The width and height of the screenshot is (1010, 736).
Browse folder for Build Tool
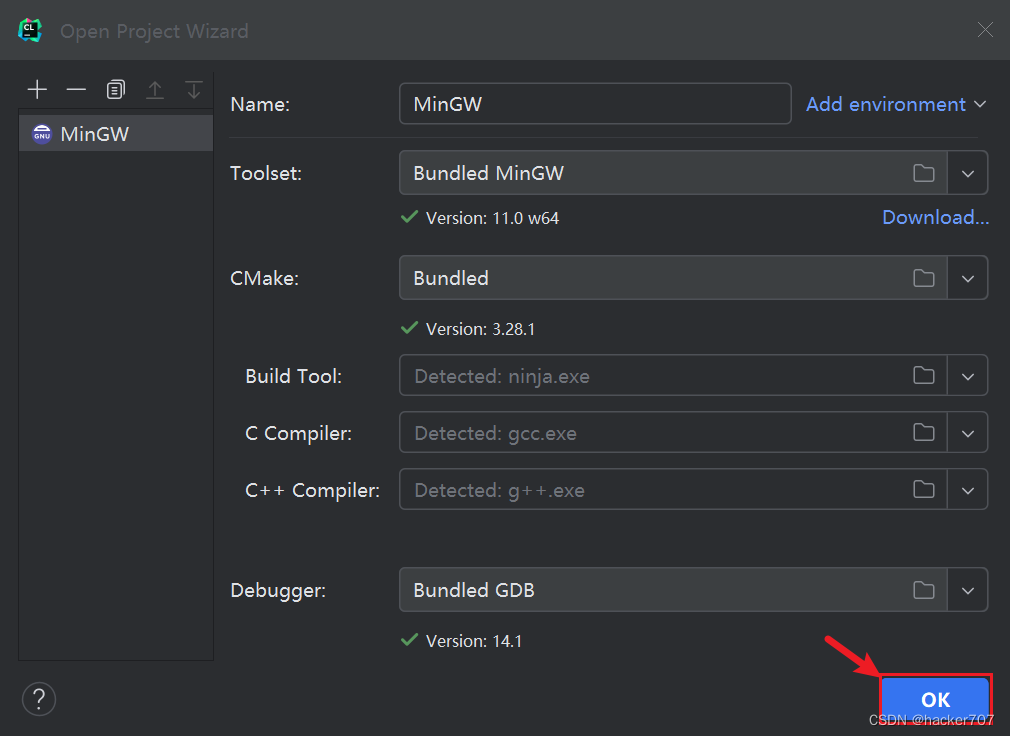(x=924, y=375)
